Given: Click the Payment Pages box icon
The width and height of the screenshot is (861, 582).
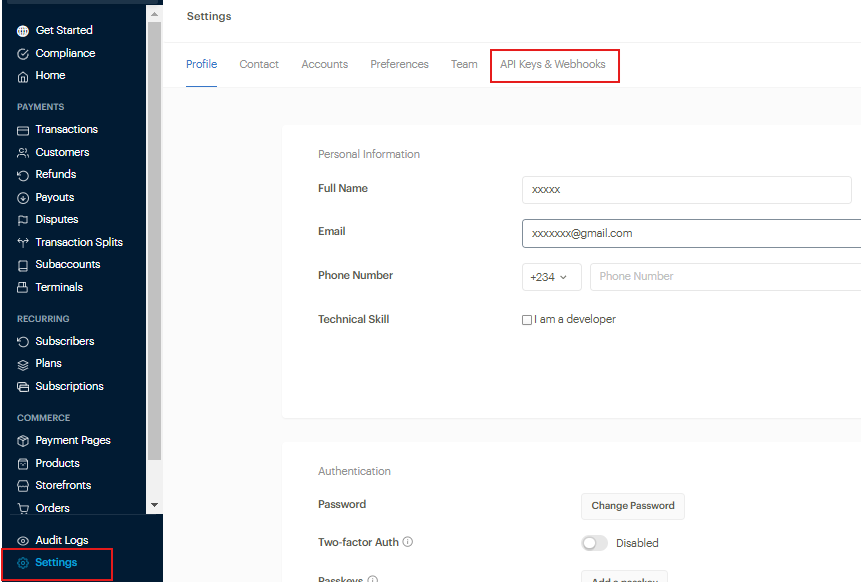Looking at the screenshot, I should 23,441.
